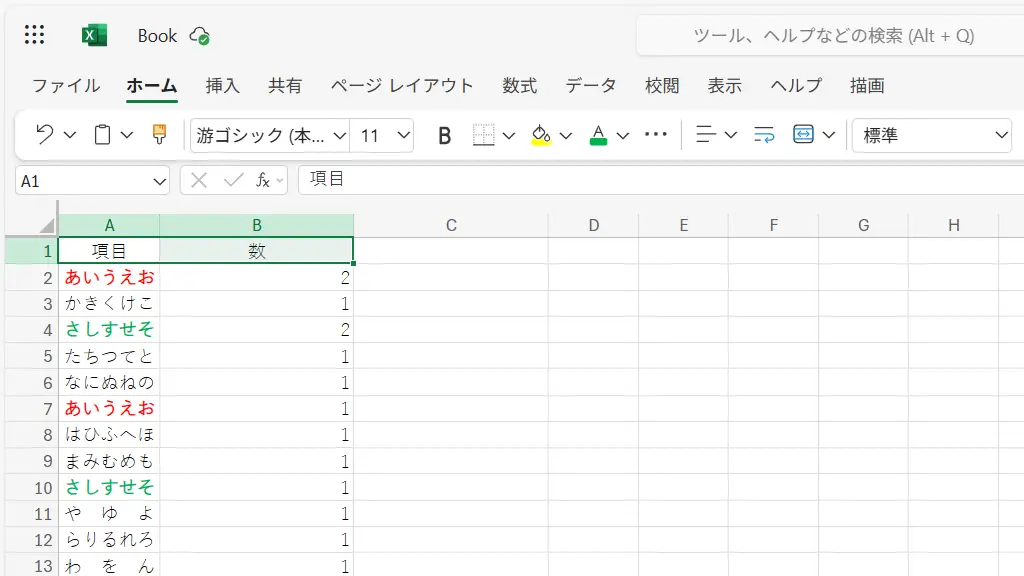Select column G header
Screen dimensions: 1024x576
click(863, 225)
